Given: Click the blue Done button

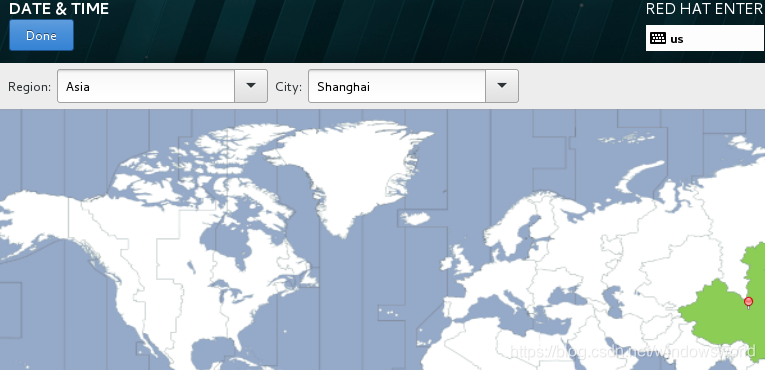Looking at the screenshot, I should [41, 35].
